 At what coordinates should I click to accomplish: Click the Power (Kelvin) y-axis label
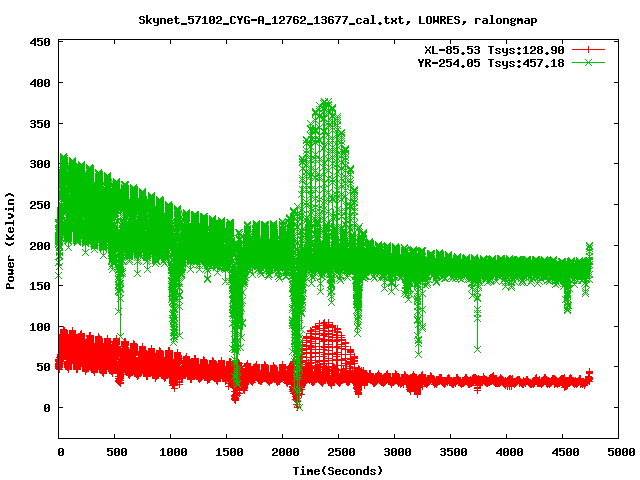click(10, 241)
